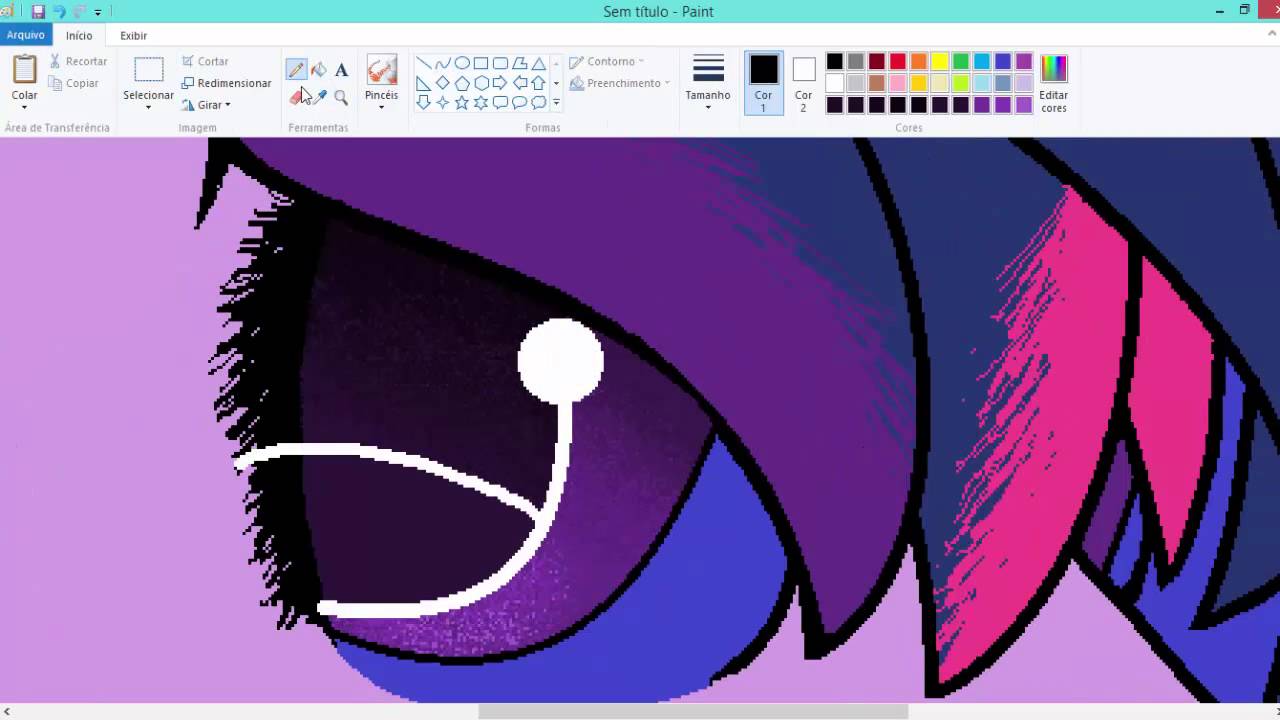
Task: Select the Color picker eyedropper tool
Action: coord(320,97)
